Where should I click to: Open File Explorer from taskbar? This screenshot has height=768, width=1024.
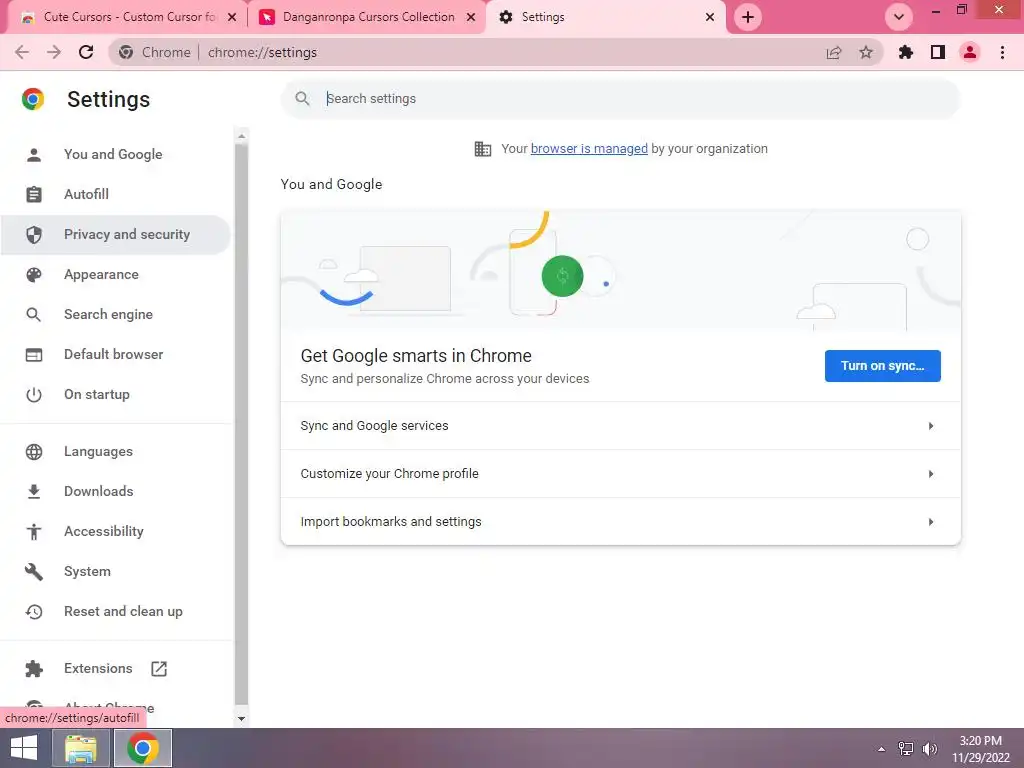pos(81,748)
